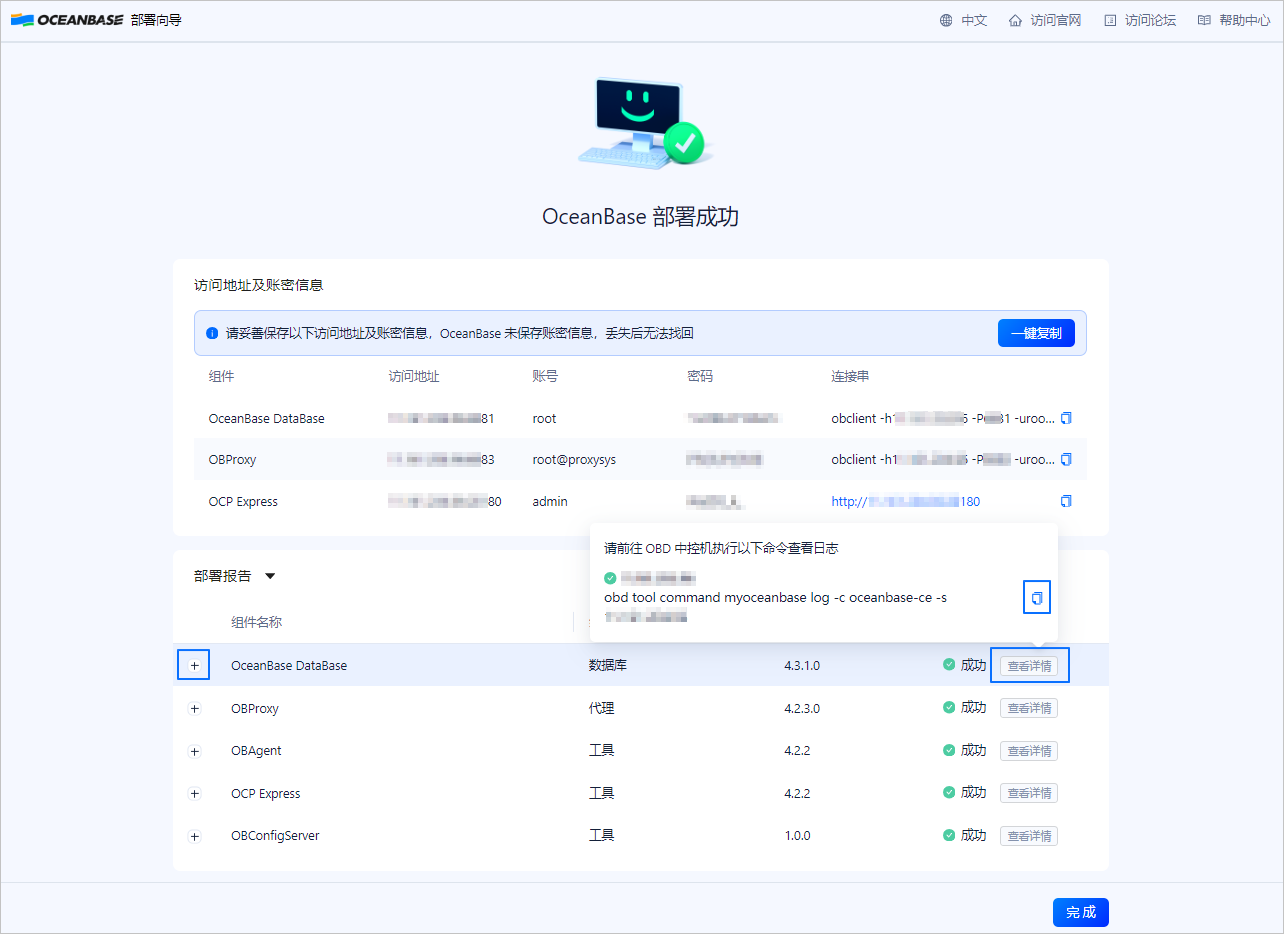1284x934 pixels.
Task: Expand the OBProxy component row
Action: (193, 708)
